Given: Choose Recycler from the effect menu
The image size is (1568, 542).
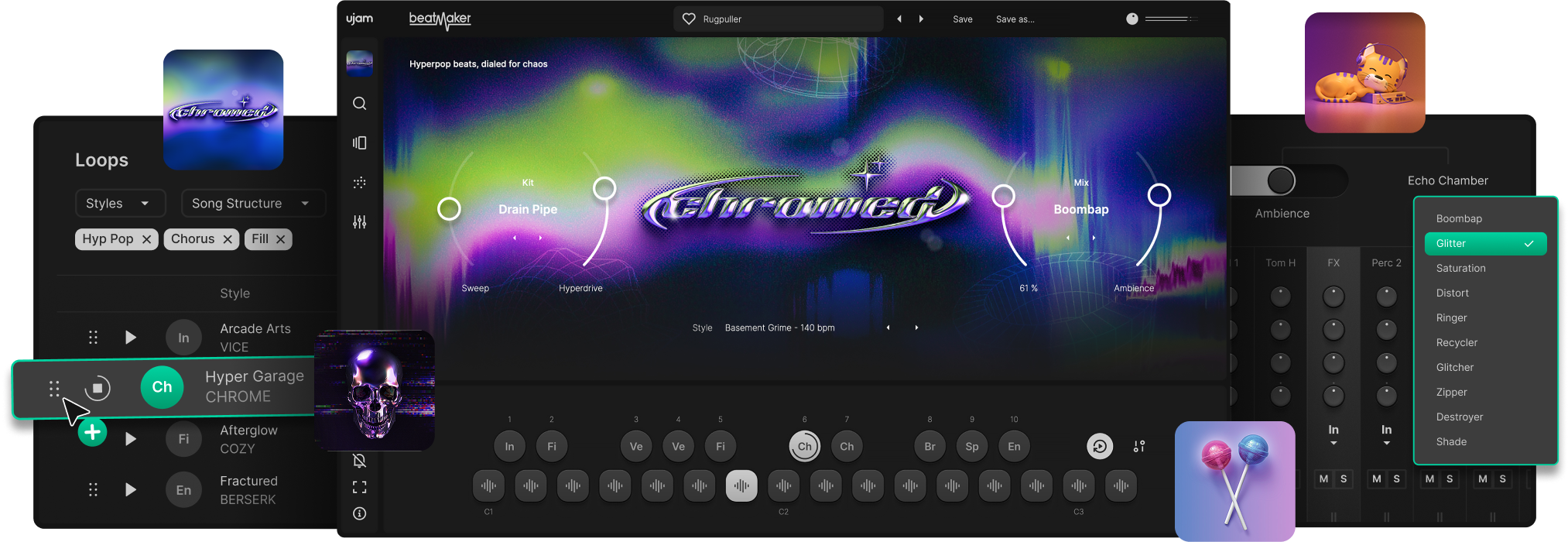Looking at the screenshot, I should [1486, 342].
